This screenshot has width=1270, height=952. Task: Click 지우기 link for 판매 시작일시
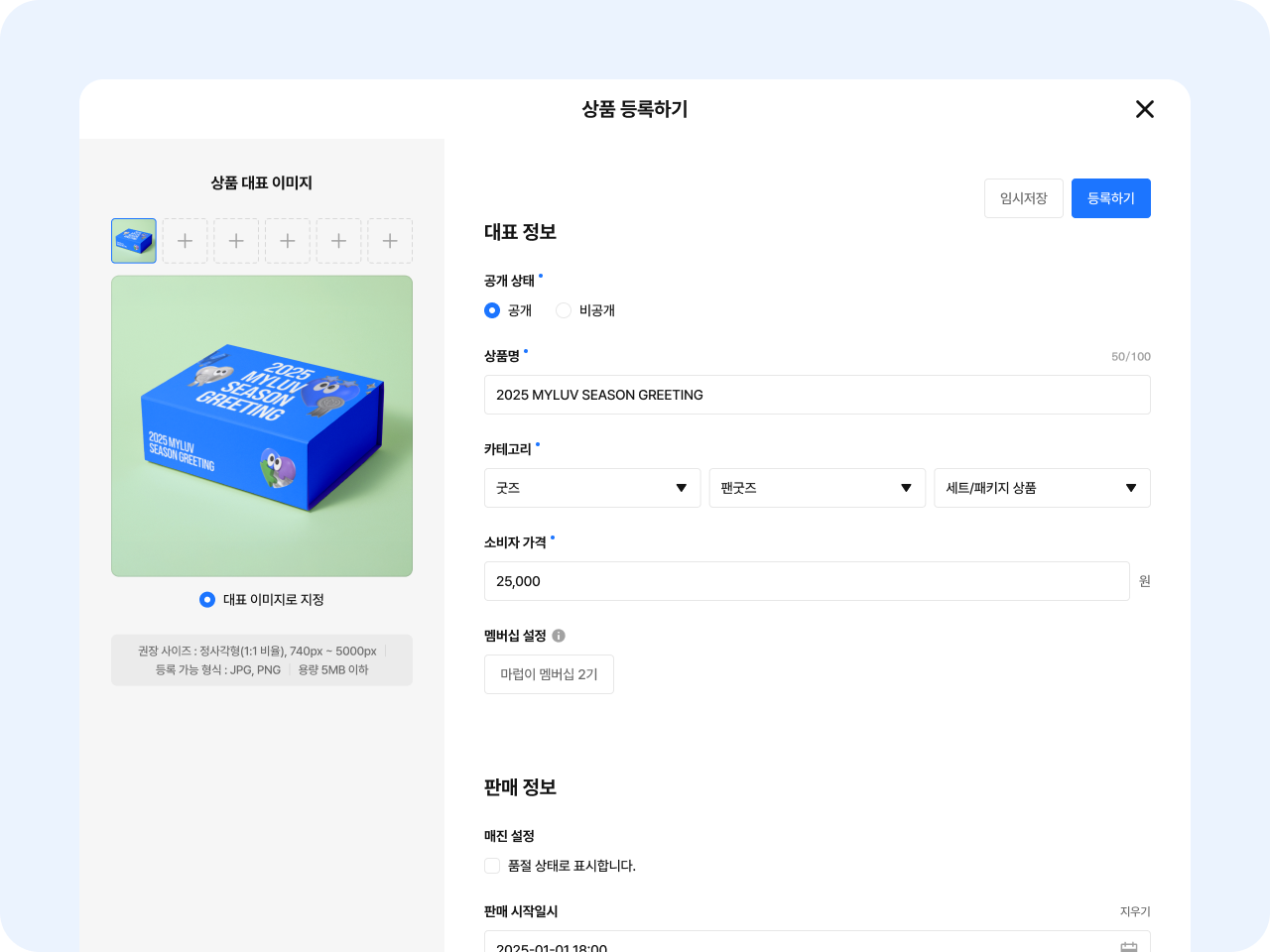(1135, 911)
